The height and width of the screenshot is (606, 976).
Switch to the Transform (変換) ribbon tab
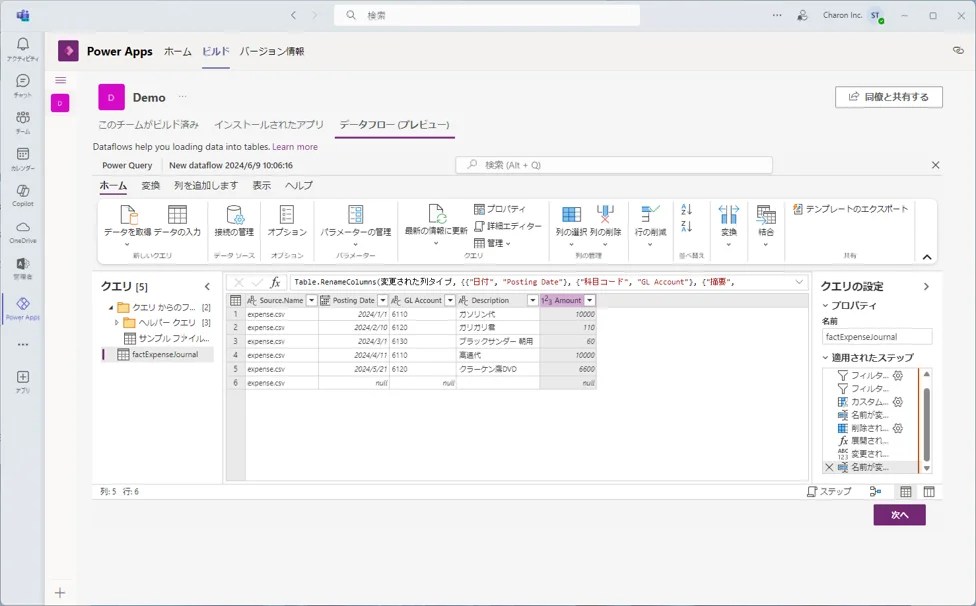pyautogui.click(x=151, y=185)
